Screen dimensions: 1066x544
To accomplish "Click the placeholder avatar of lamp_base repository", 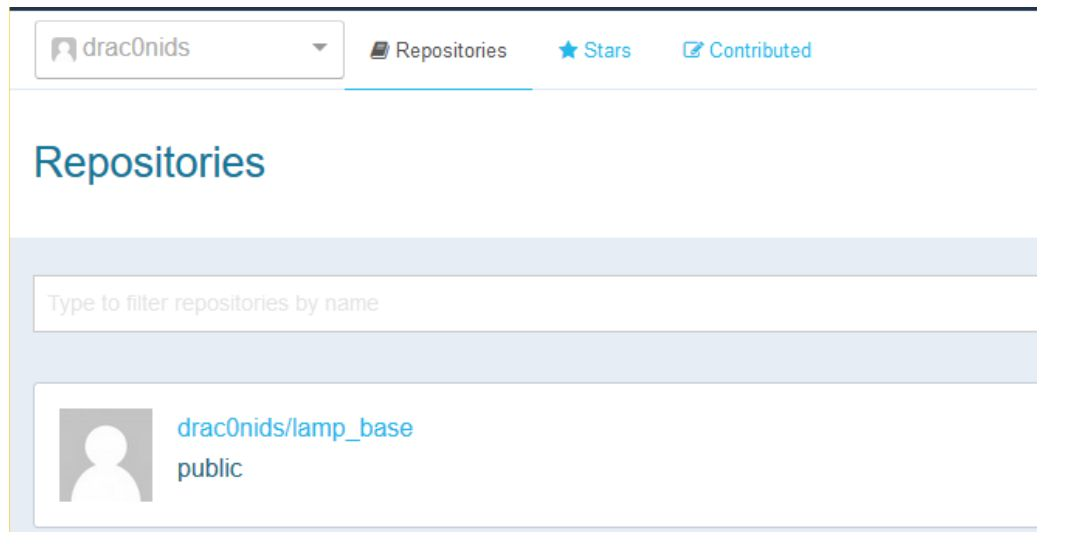I will click(106, 454).
